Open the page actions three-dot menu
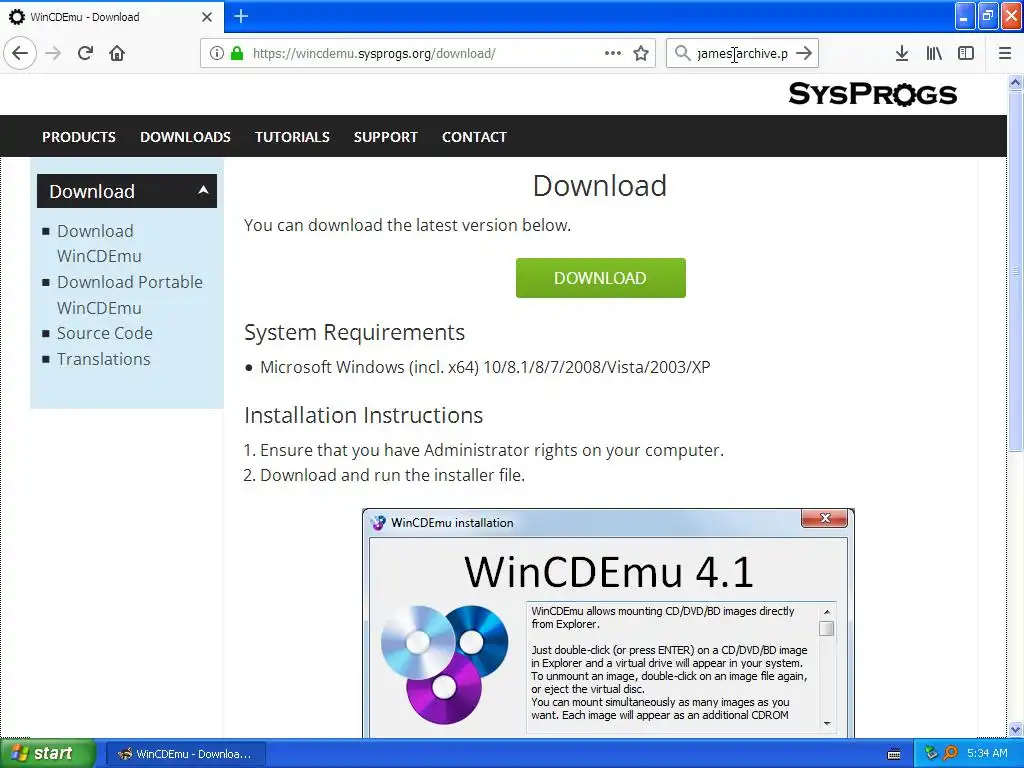Viewport: 1024px width, 768px height. coord(613,53)
